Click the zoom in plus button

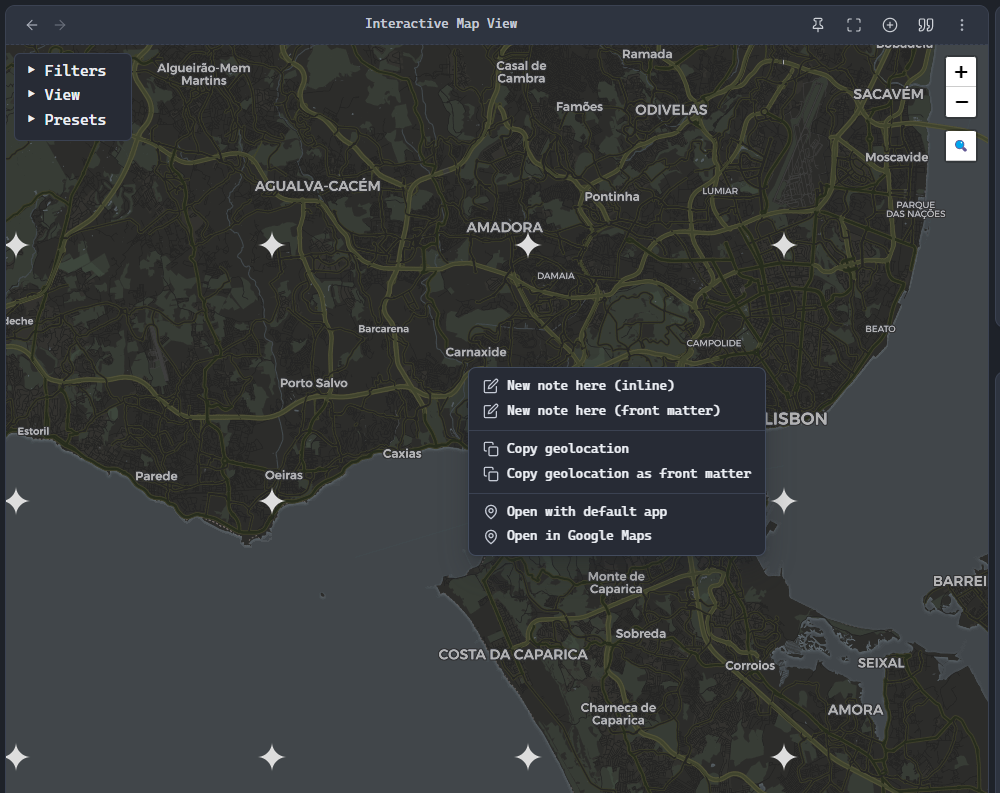(x=960, y=71)
